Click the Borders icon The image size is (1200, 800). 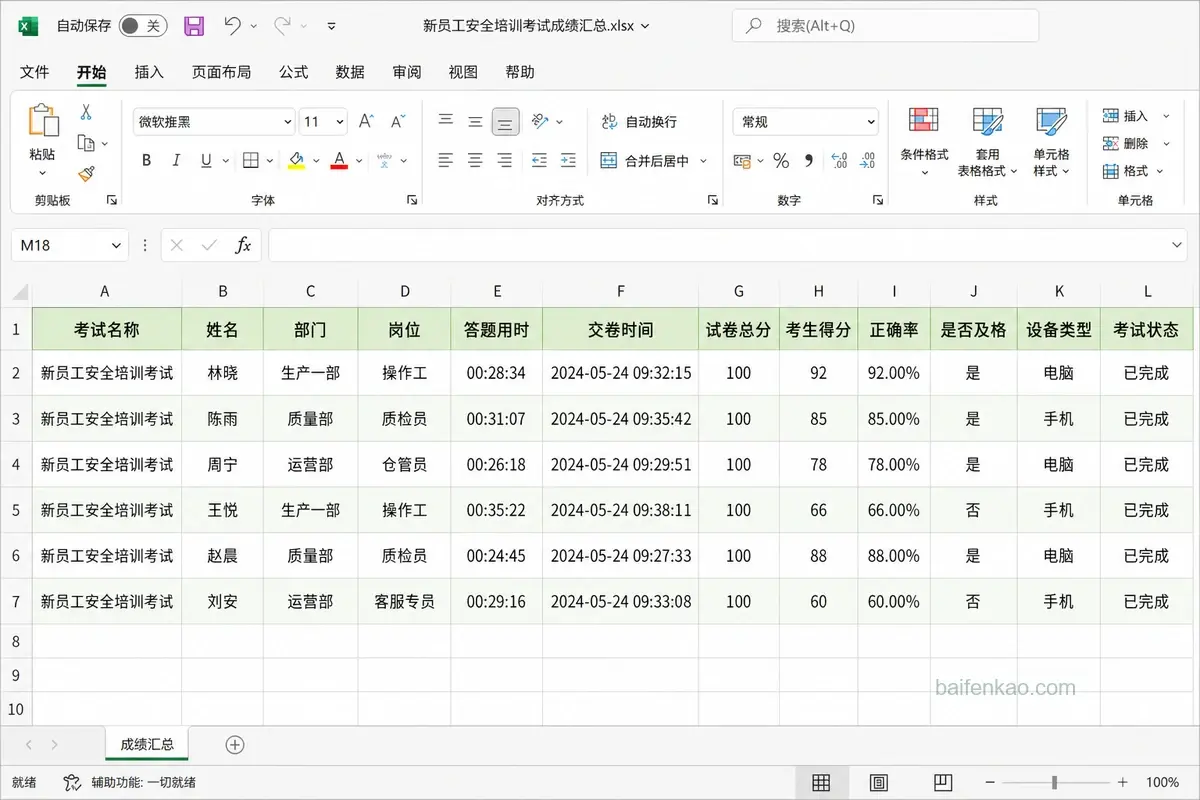coord(251,160)
